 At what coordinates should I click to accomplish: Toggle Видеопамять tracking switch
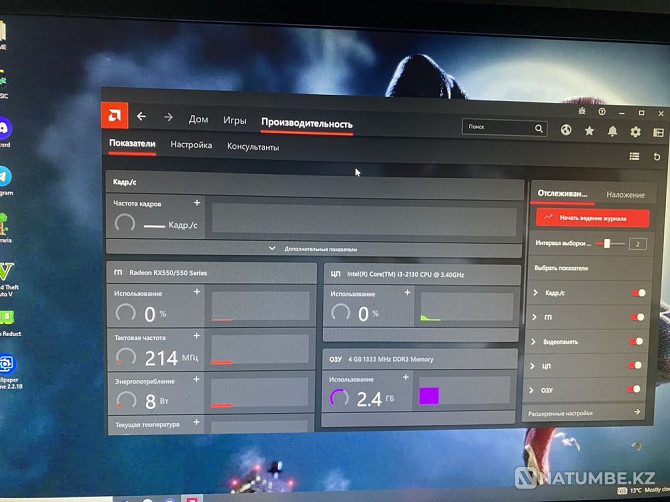636,341
